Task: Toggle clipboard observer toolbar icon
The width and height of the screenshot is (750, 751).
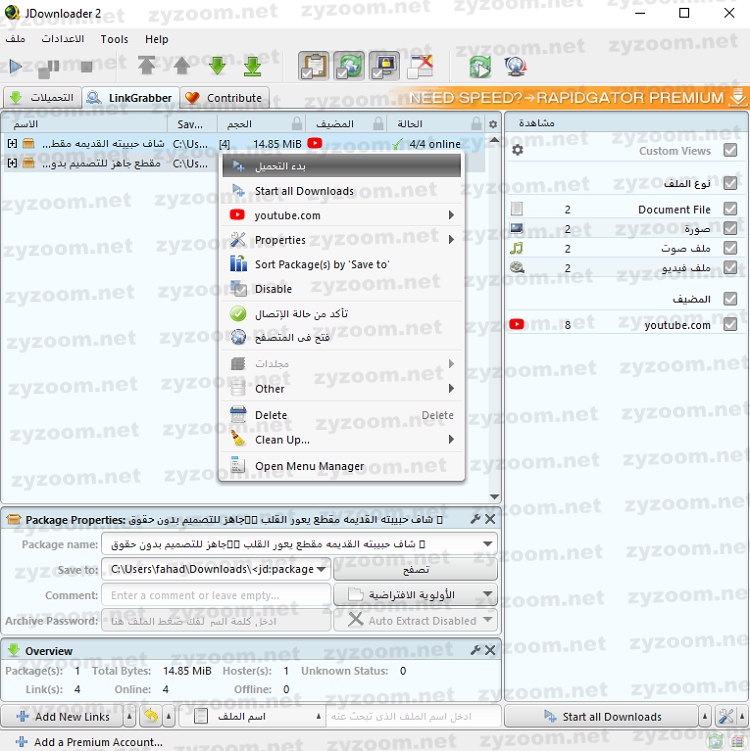Action: tap(313, 66)
